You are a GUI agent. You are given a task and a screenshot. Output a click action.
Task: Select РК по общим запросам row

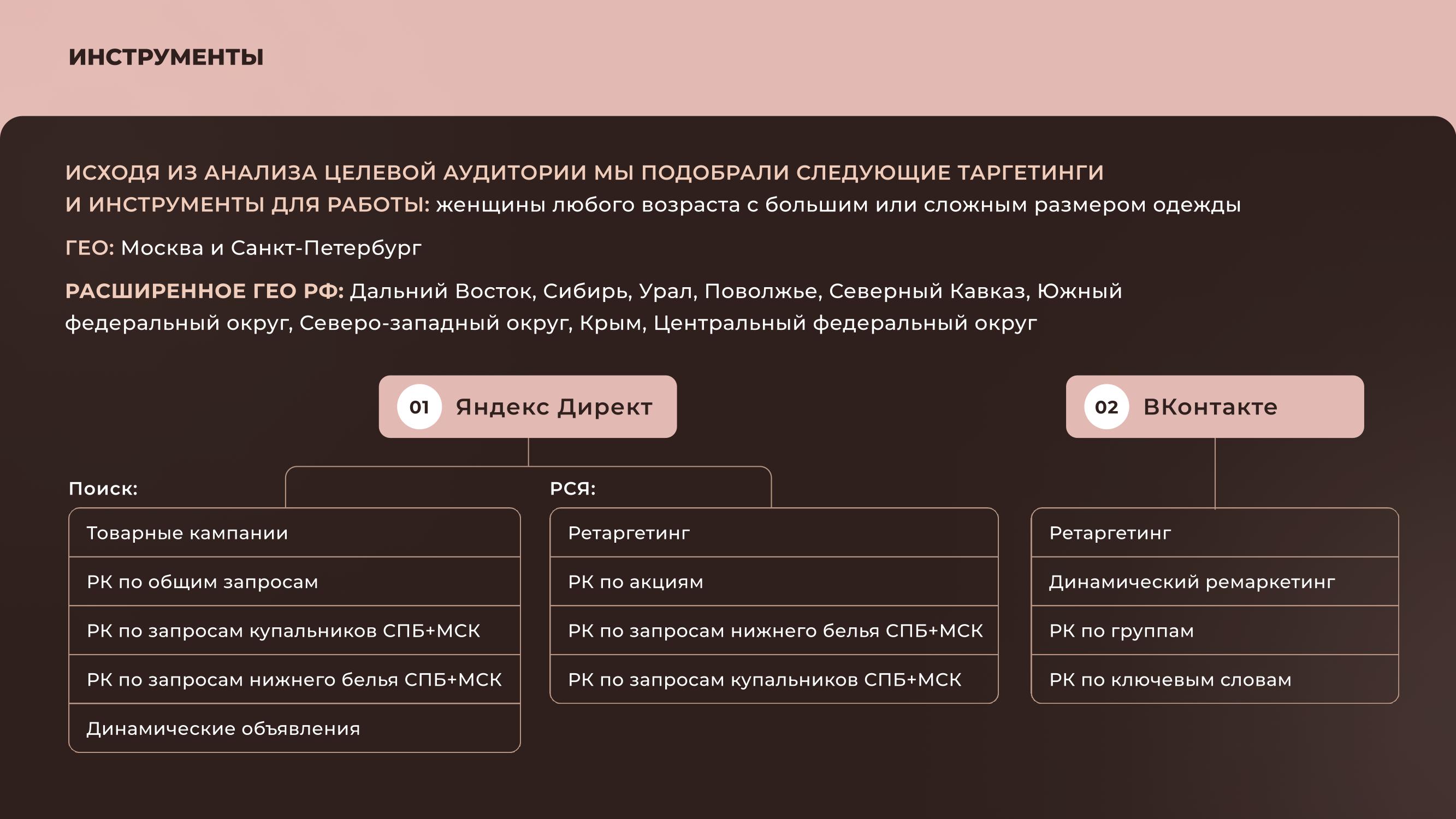point(294,581)
